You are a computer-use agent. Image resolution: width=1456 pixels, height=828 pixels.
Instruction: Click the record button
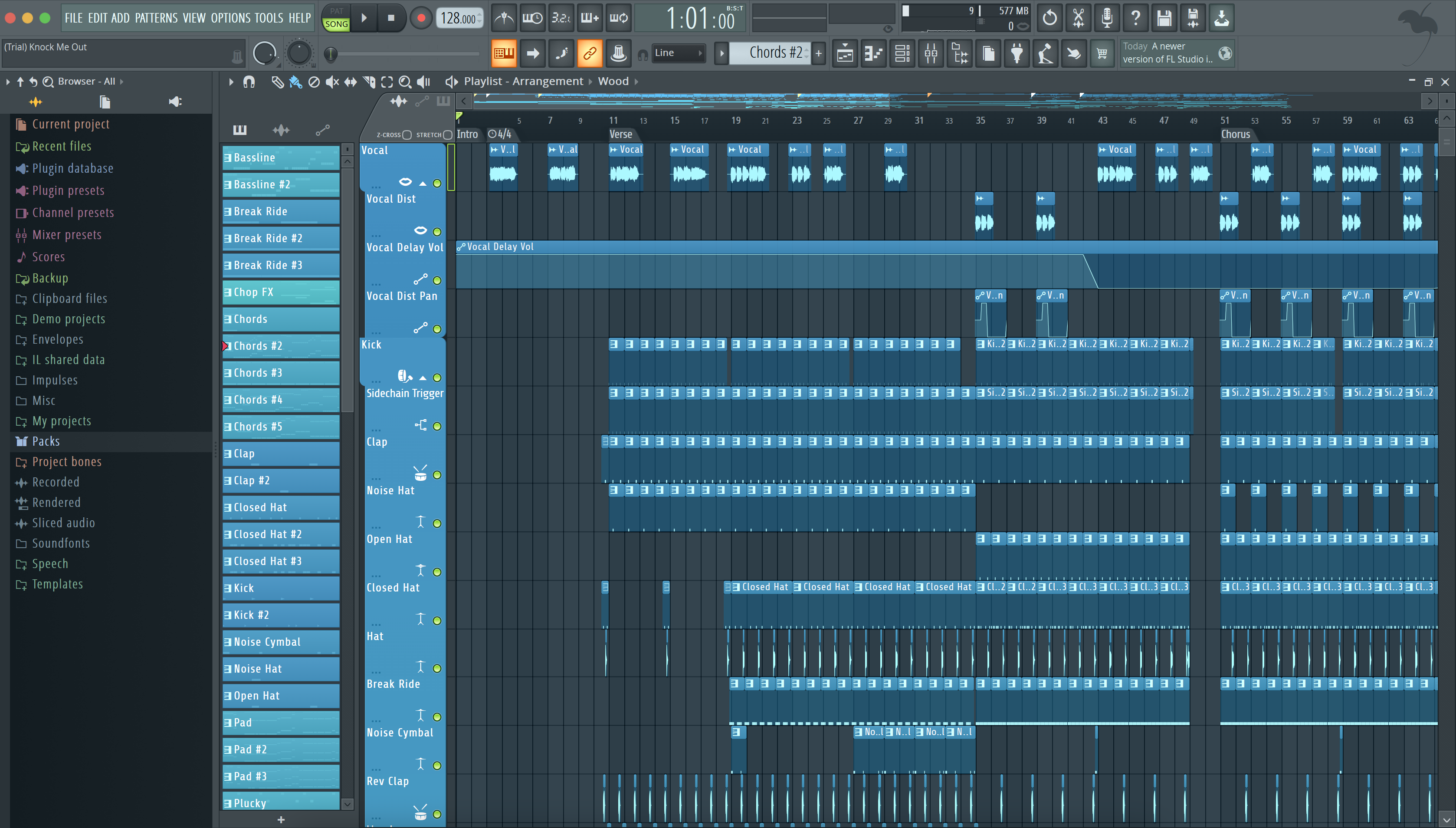tap(421, 18)
